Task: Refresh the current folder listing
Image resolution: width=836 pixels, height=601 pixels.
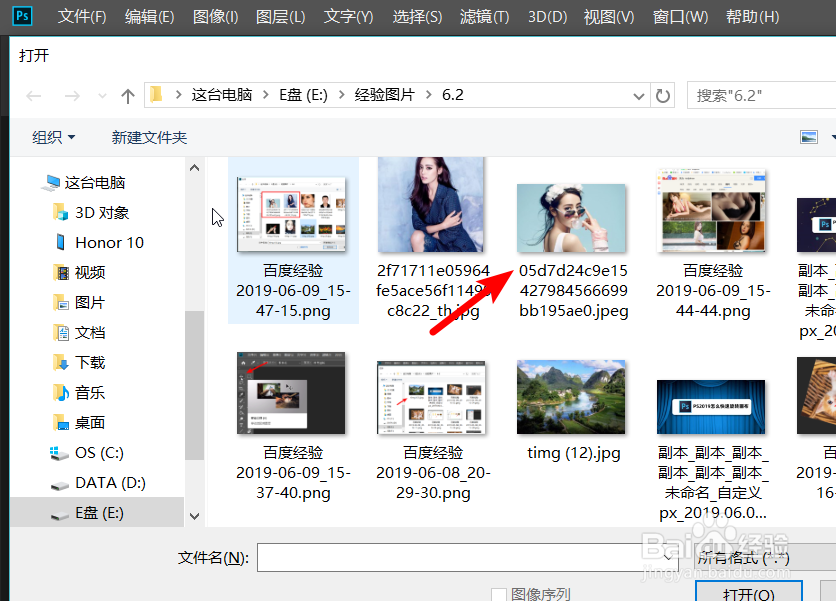Action: 662,96
